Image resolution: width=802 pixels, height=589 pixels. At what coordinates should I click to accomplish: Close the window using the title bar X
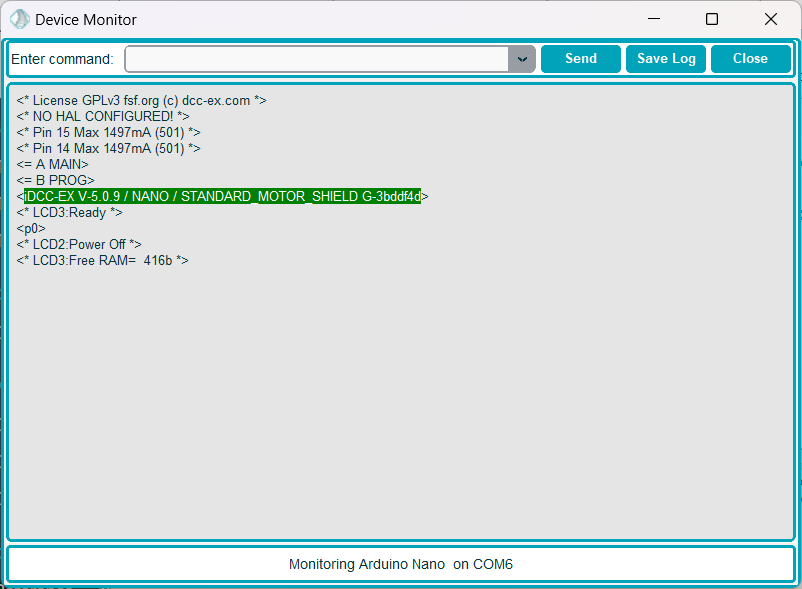770,19
